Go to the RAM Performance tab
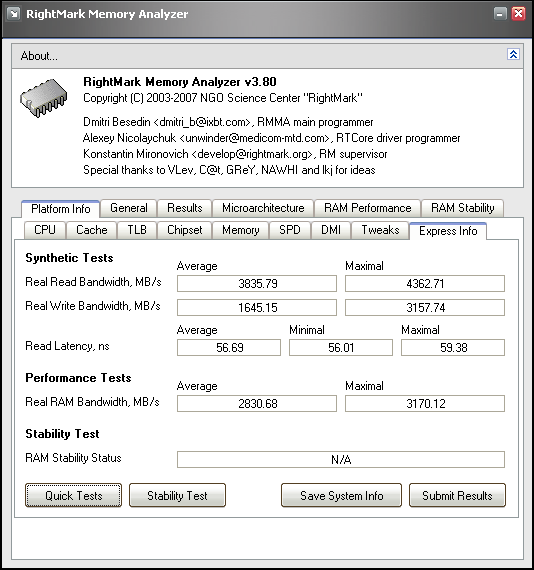534x570 pixels. tap(368, 208)
